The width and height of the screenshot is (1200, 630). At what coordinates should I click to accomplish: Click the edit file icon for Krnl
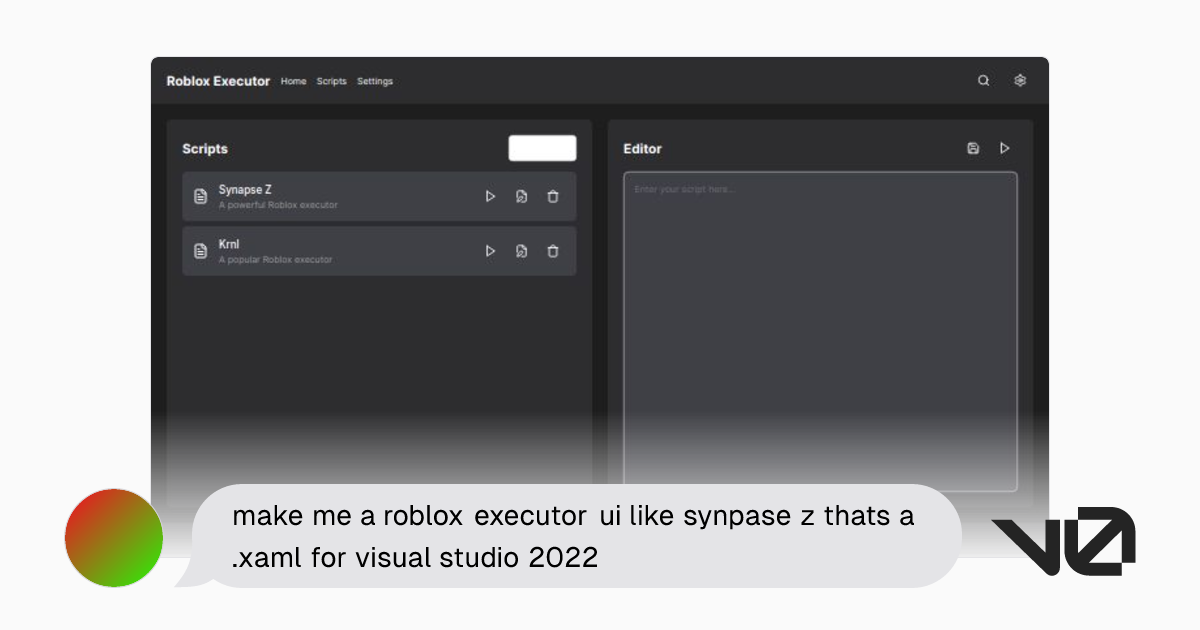click(x=521, y=251)
